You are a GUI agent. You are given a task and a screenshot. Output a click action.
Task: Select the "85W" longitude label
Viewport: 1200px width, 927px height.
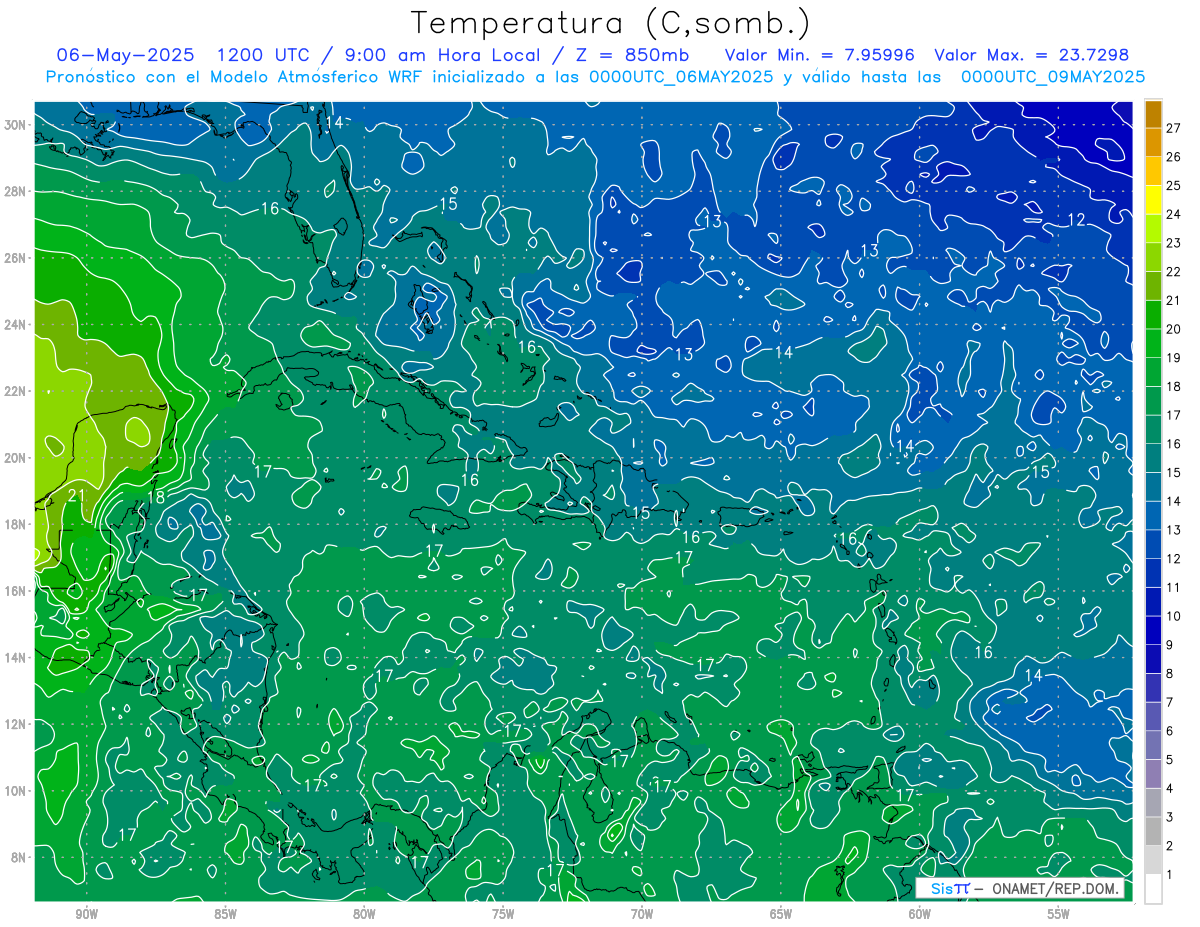[x=225, y=914]
